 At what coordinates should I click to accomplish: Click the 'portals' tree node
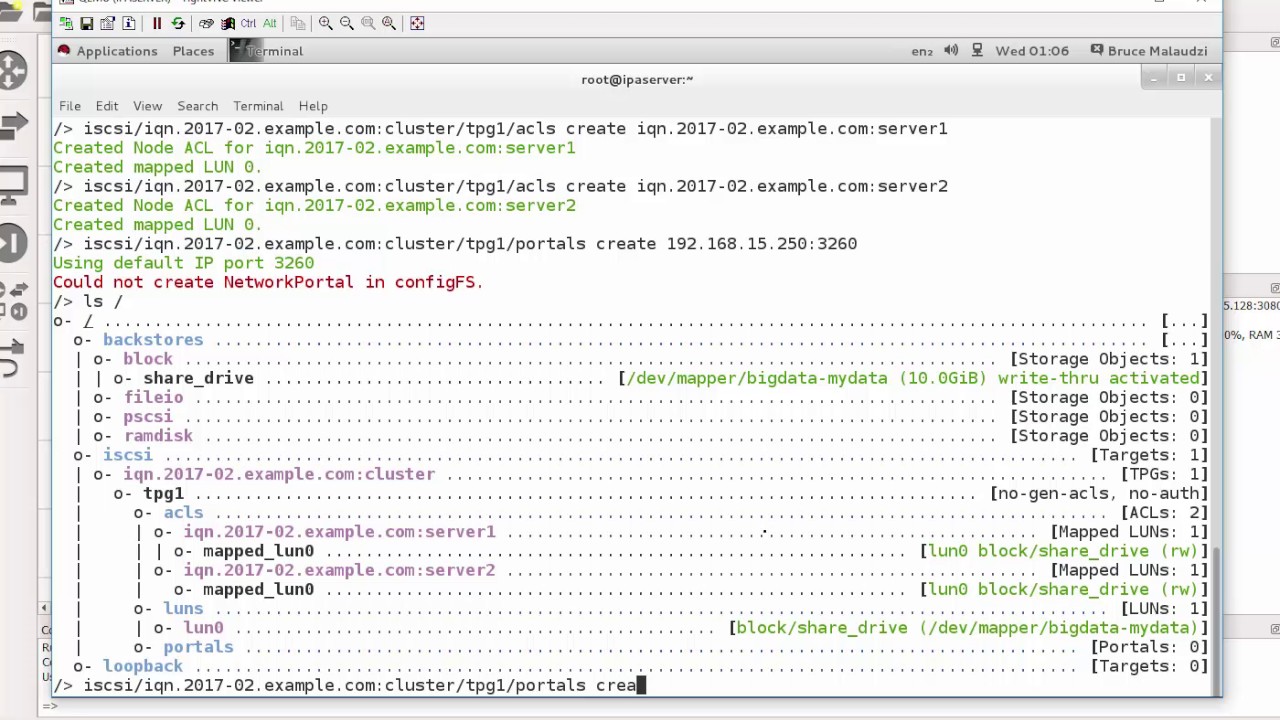tap(198, 647)
